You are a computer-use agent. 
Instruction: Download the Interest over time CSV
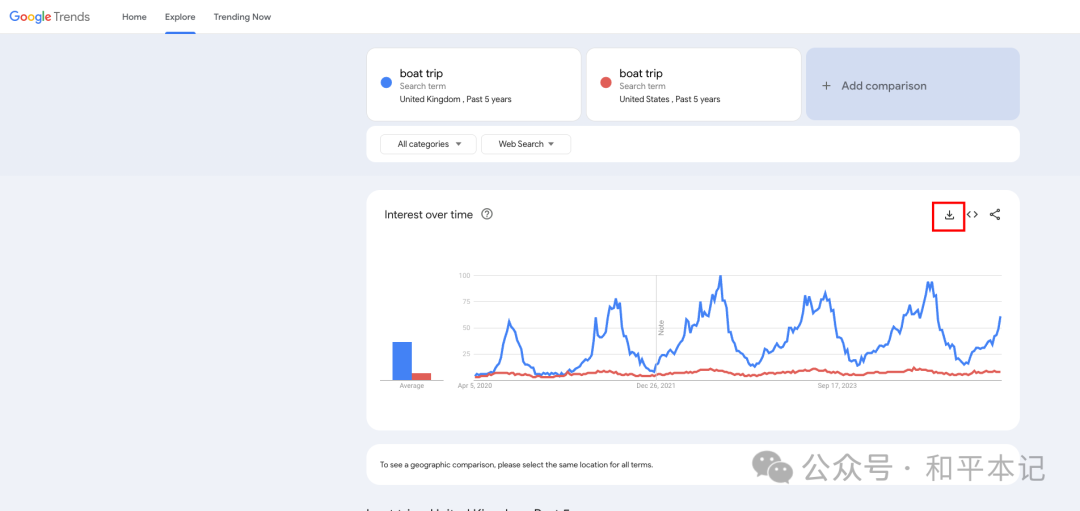948,215
